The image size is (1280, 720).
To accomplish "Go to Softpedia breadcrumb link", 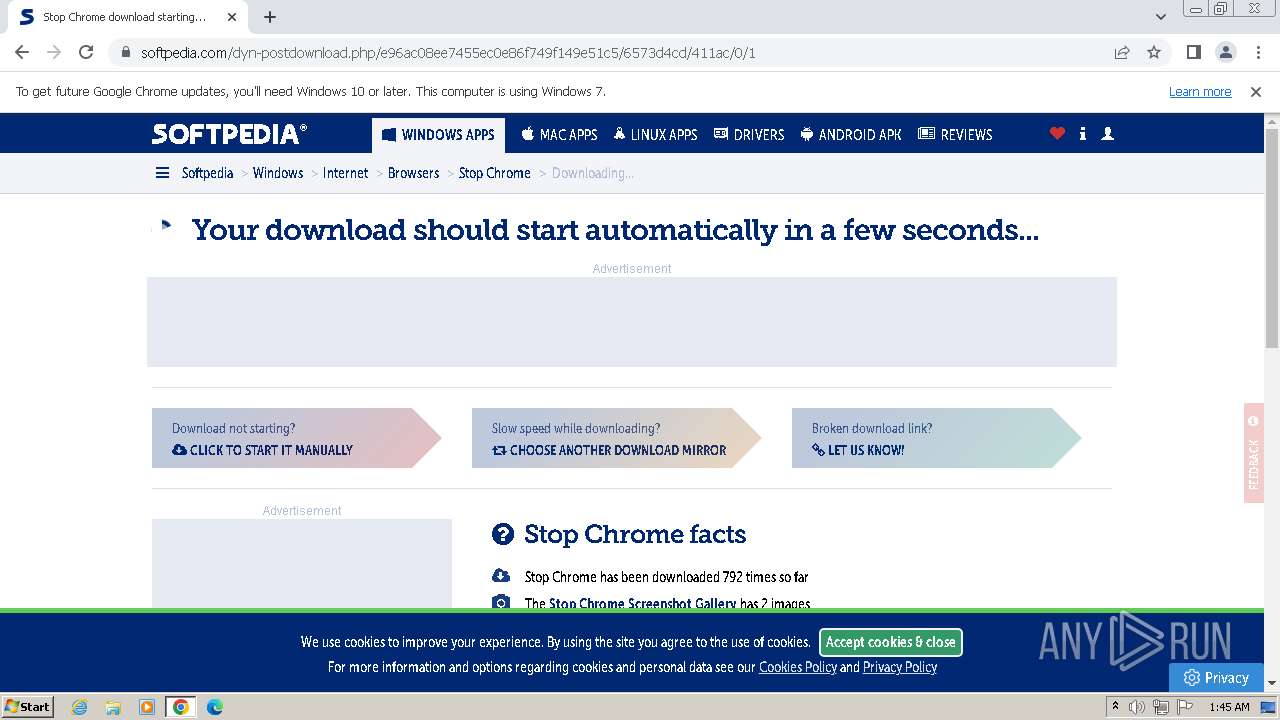I will coord(207,173).
